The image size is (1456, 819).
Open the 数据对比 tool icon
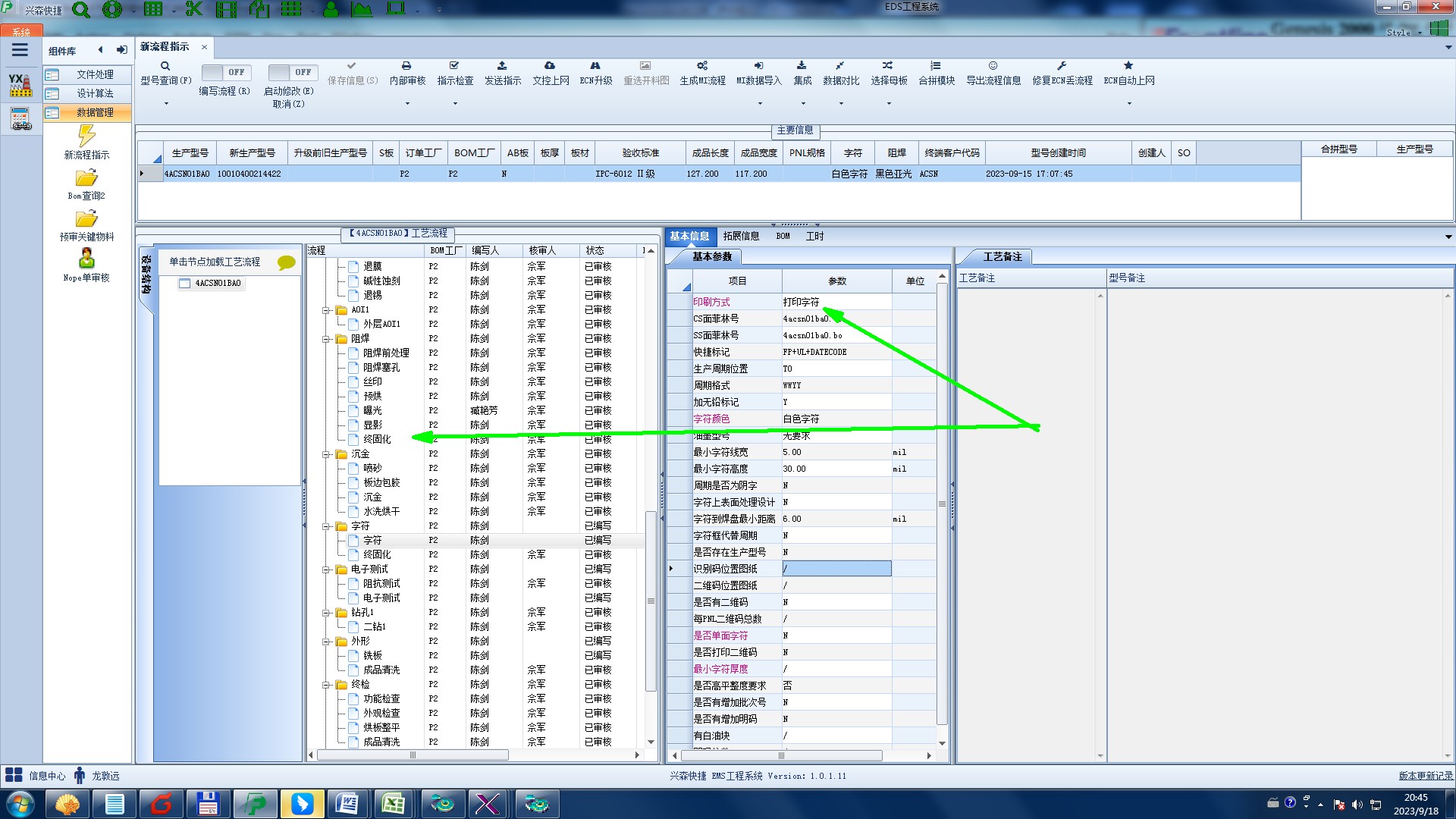point(840,67)
